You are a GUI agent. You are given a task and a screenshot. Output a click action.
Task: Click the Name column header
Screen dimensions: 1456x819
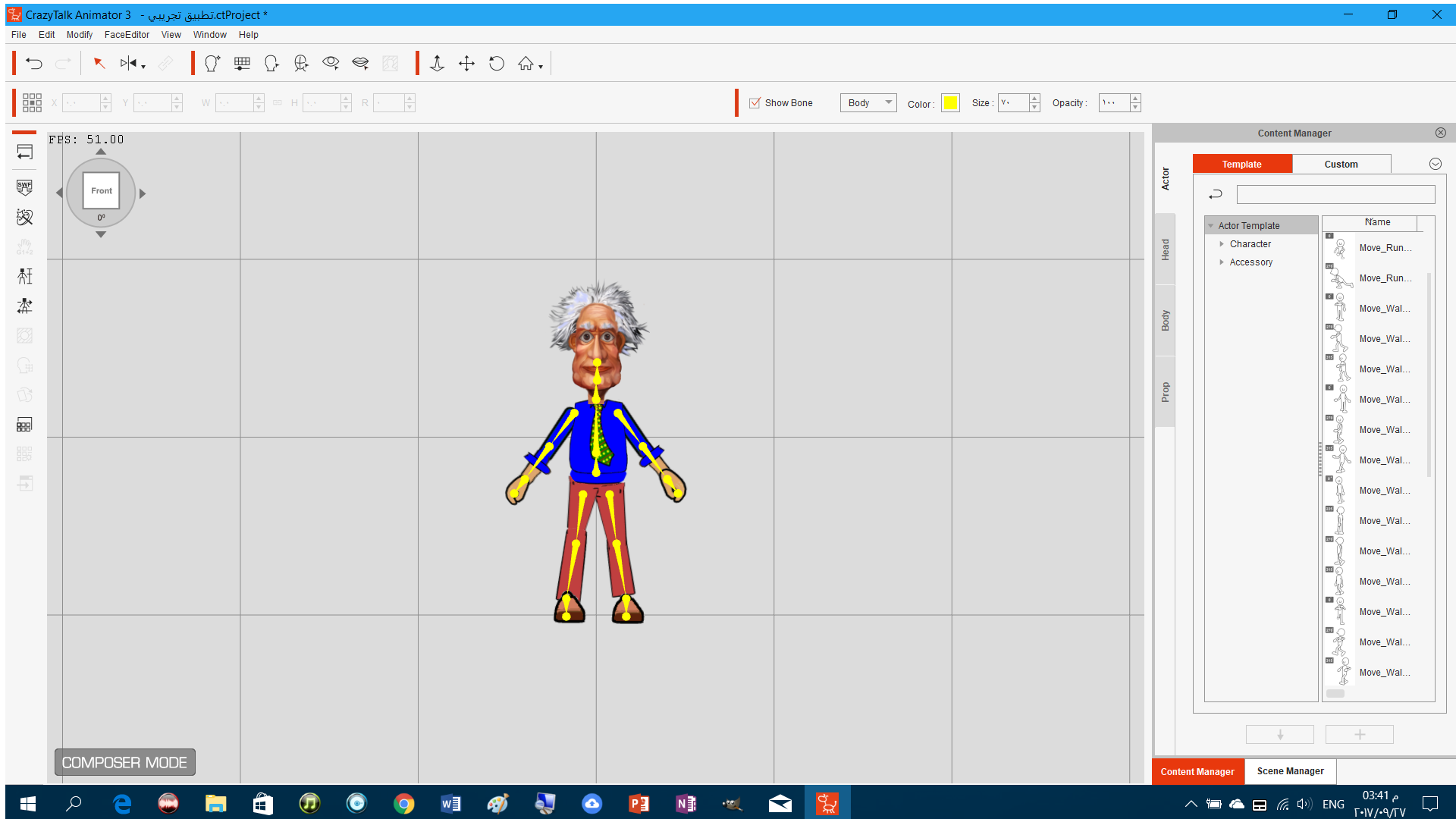1377,222
